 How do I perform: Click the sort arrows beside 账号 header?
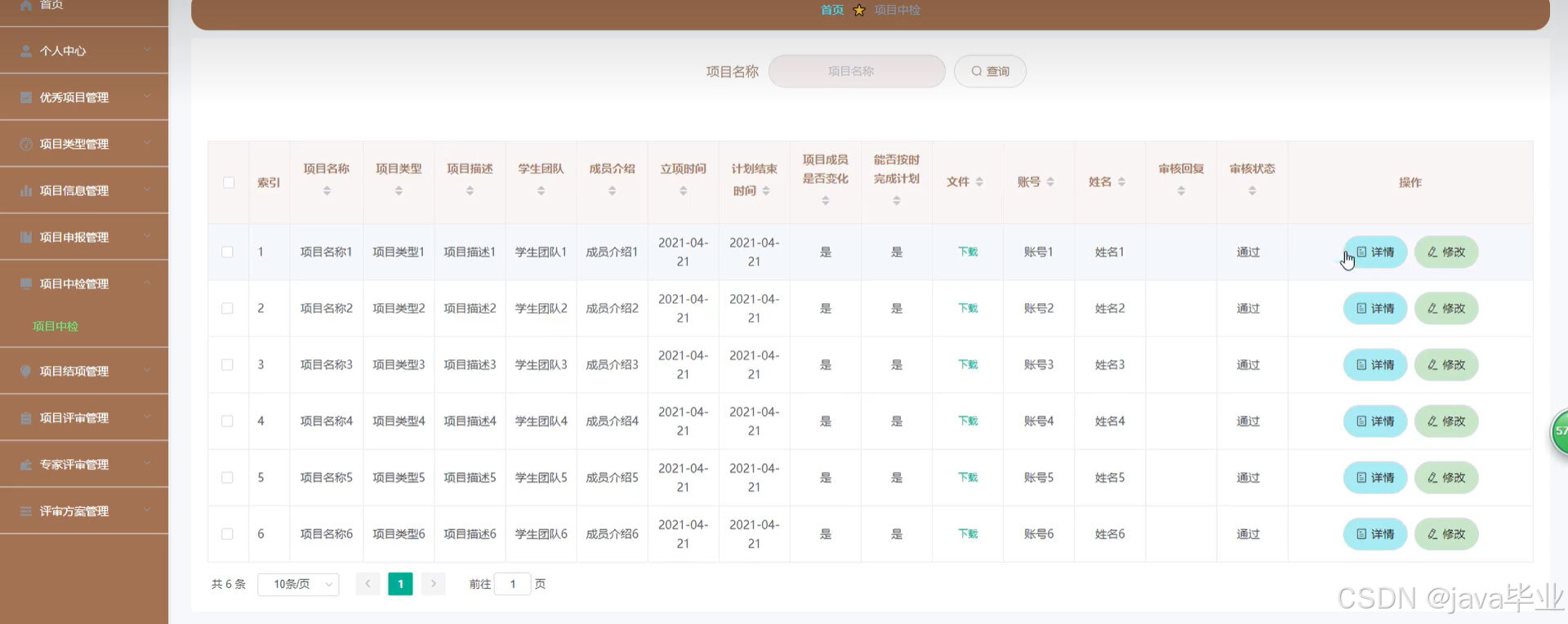click(x=1050, y=182)
